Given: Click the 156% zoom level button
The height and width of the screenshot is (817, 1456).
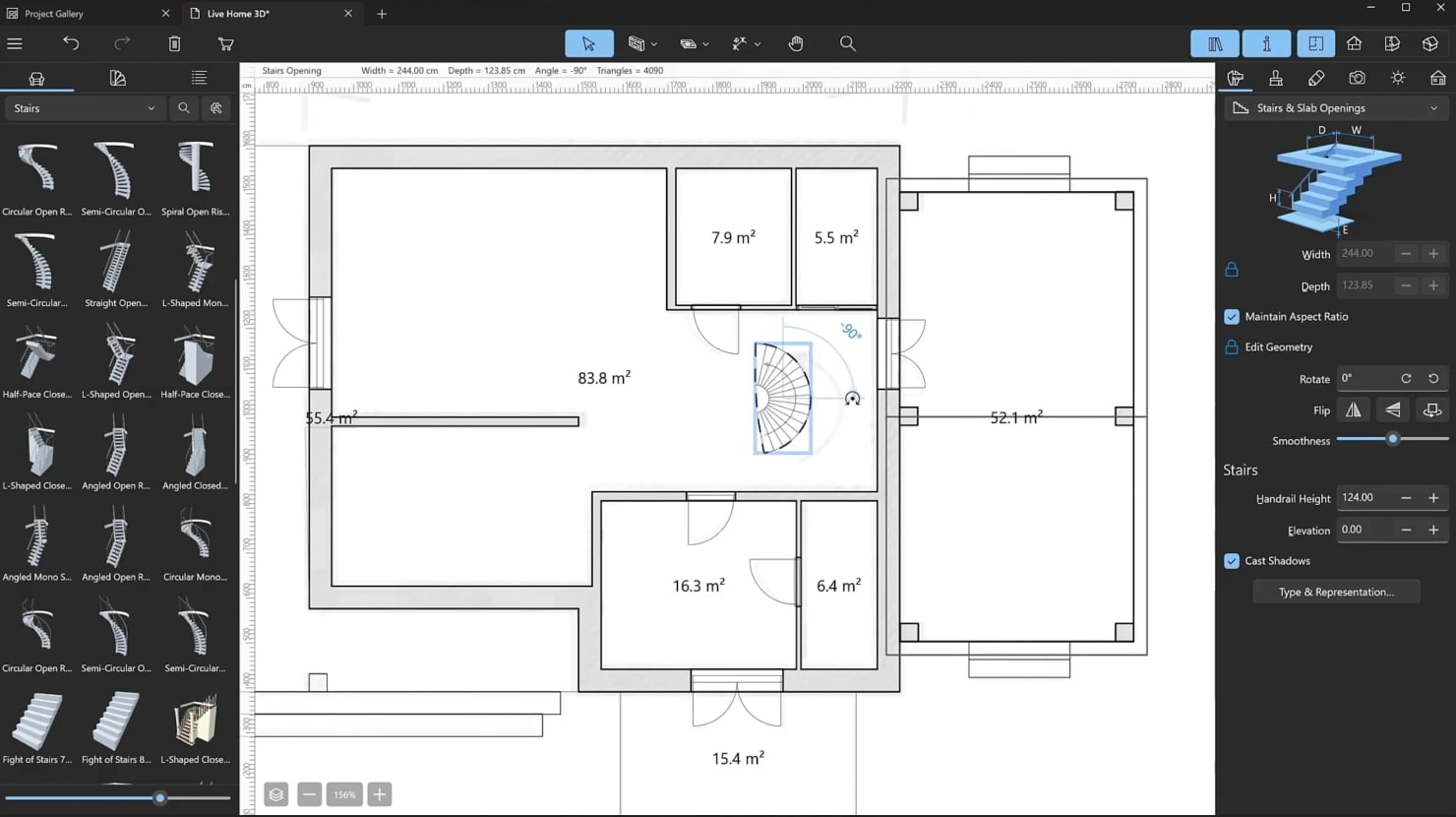Looking at the screenshot, I should [344, 794].
